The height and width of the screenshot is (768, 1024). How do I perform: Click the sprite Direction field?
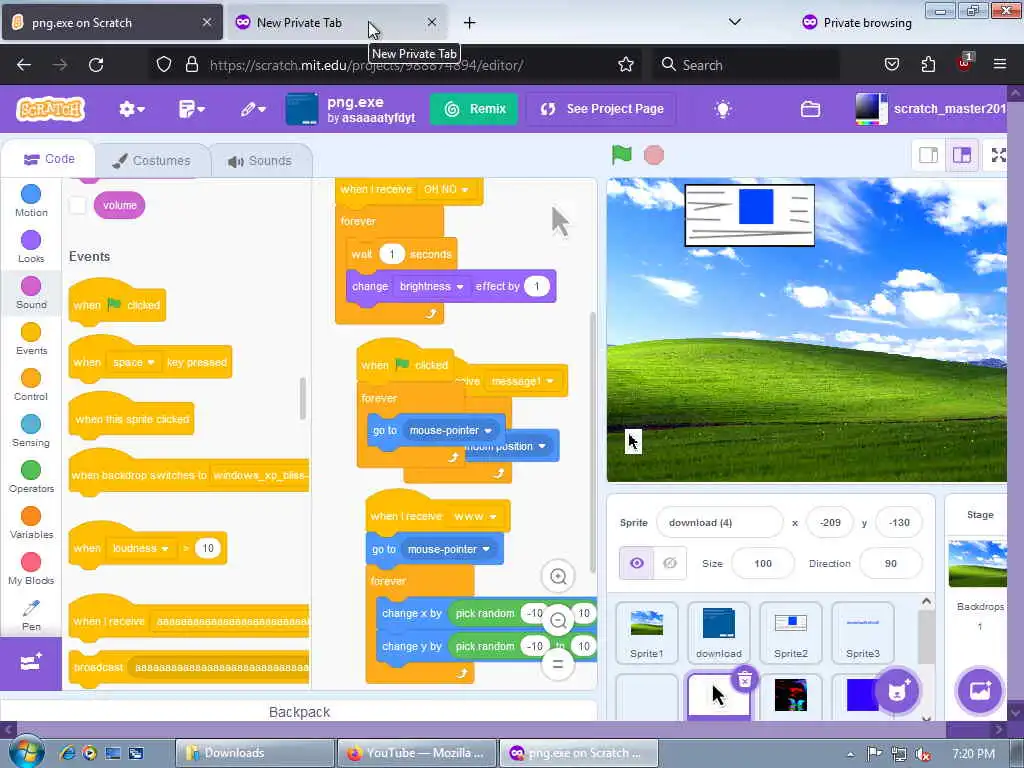(x=891, y=563)
